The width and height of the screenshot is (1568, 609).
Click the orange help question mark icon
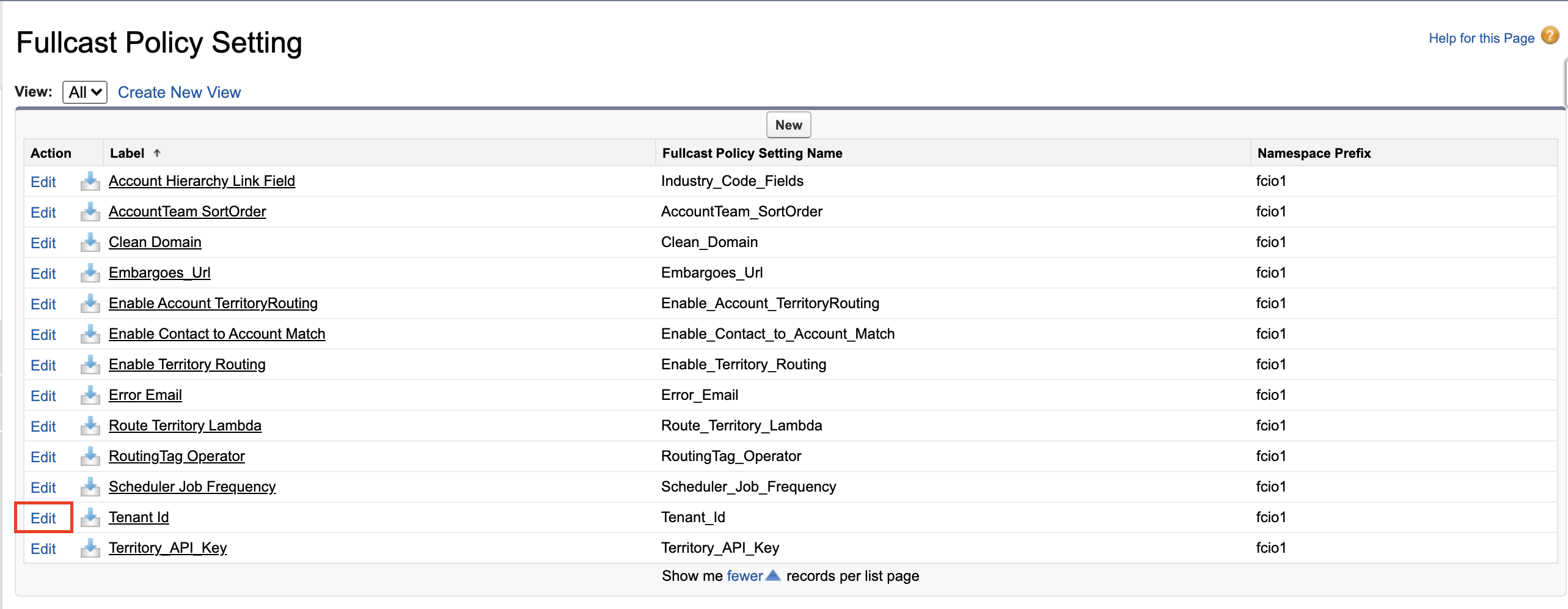(1550, 36)
